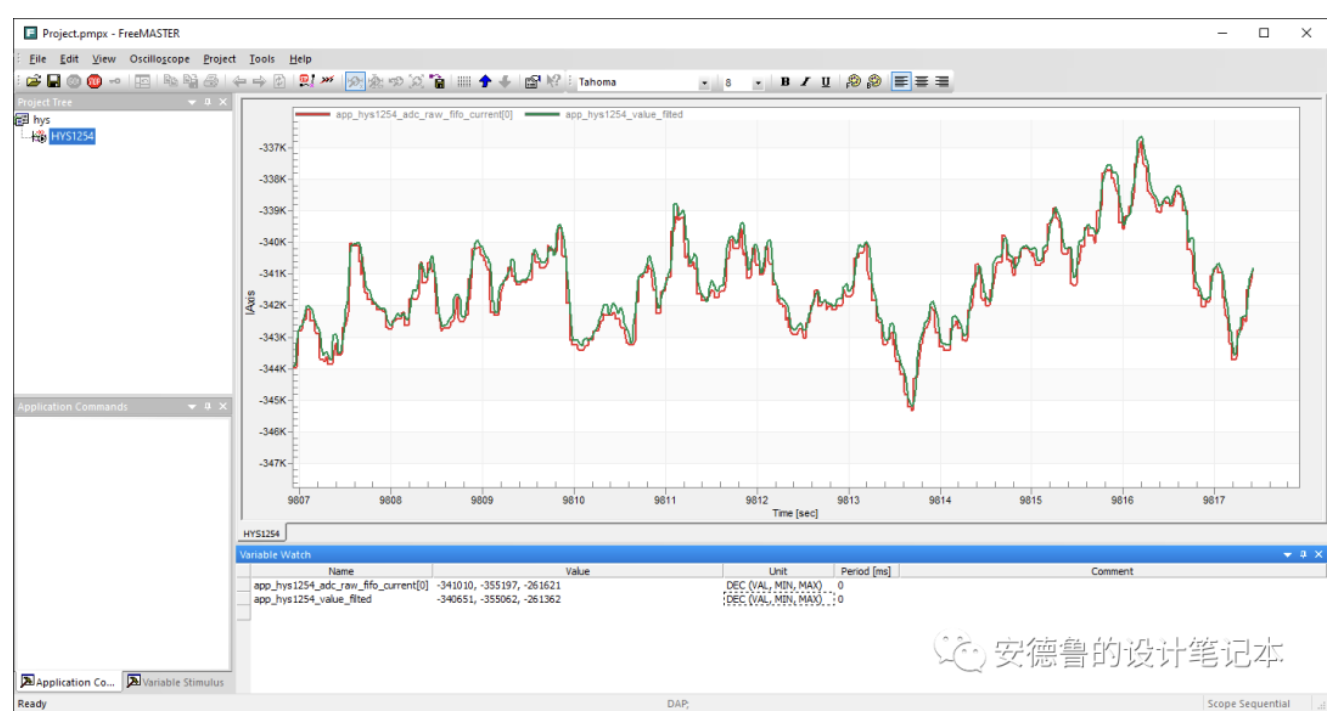
Task: Open Application Commands panel dropdown arrow
Action: [192, 407]
